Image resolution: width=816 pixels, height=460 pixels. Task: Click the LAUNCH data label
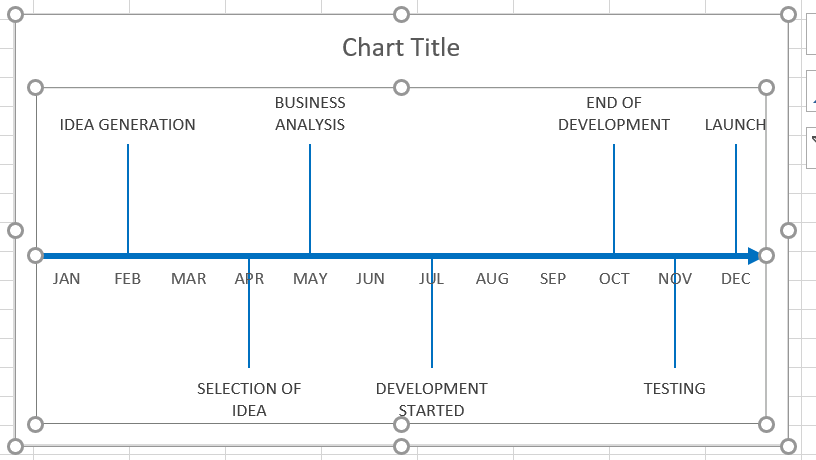point(735,125)
